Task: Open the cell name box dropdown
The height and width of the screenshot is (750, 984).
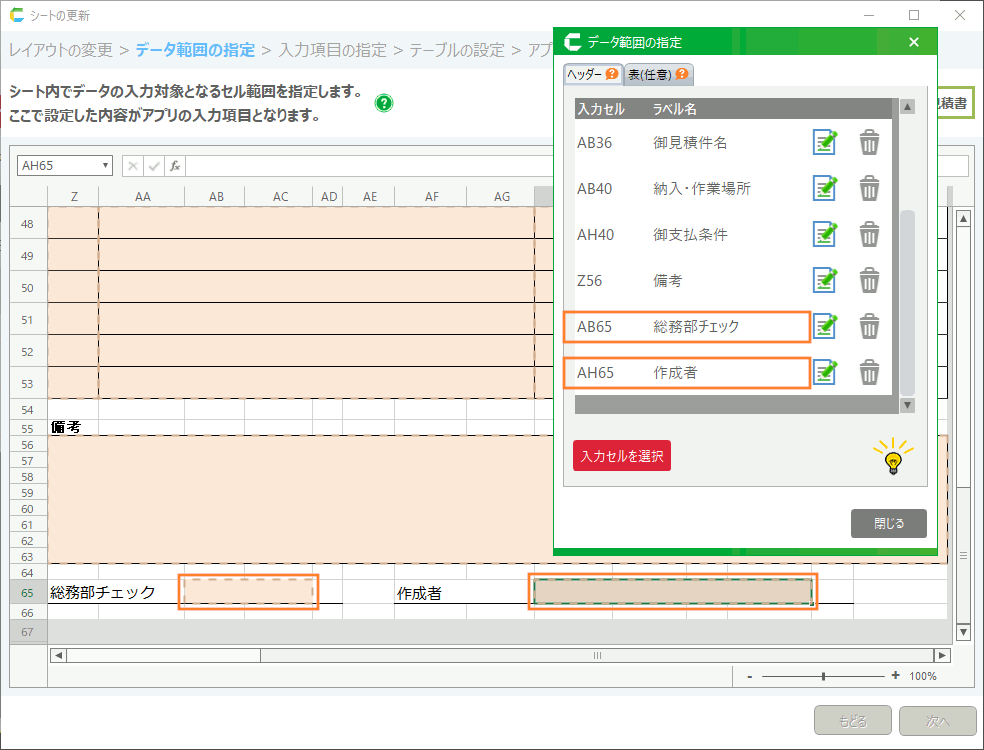Action: [x=106, y=166]
